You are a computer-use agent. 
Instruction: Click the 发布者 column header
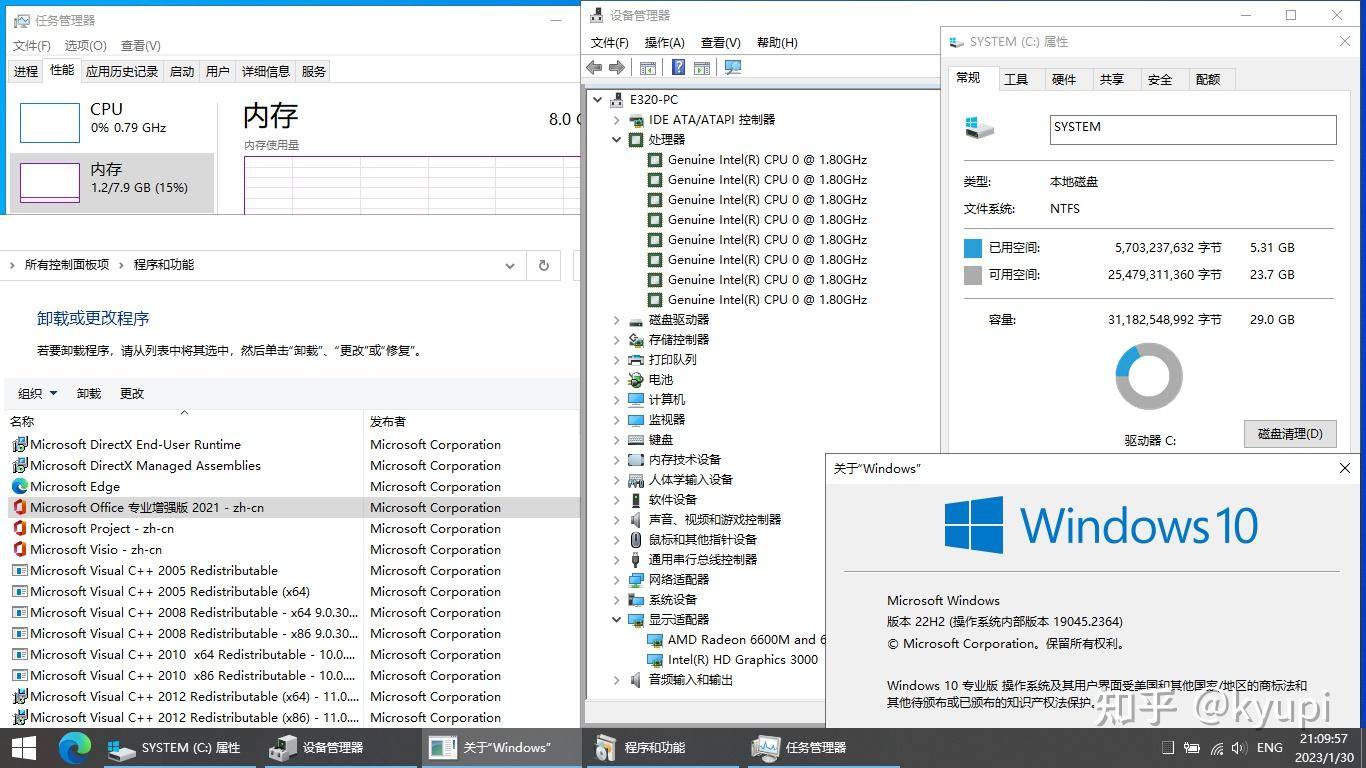tap(472, 421)
